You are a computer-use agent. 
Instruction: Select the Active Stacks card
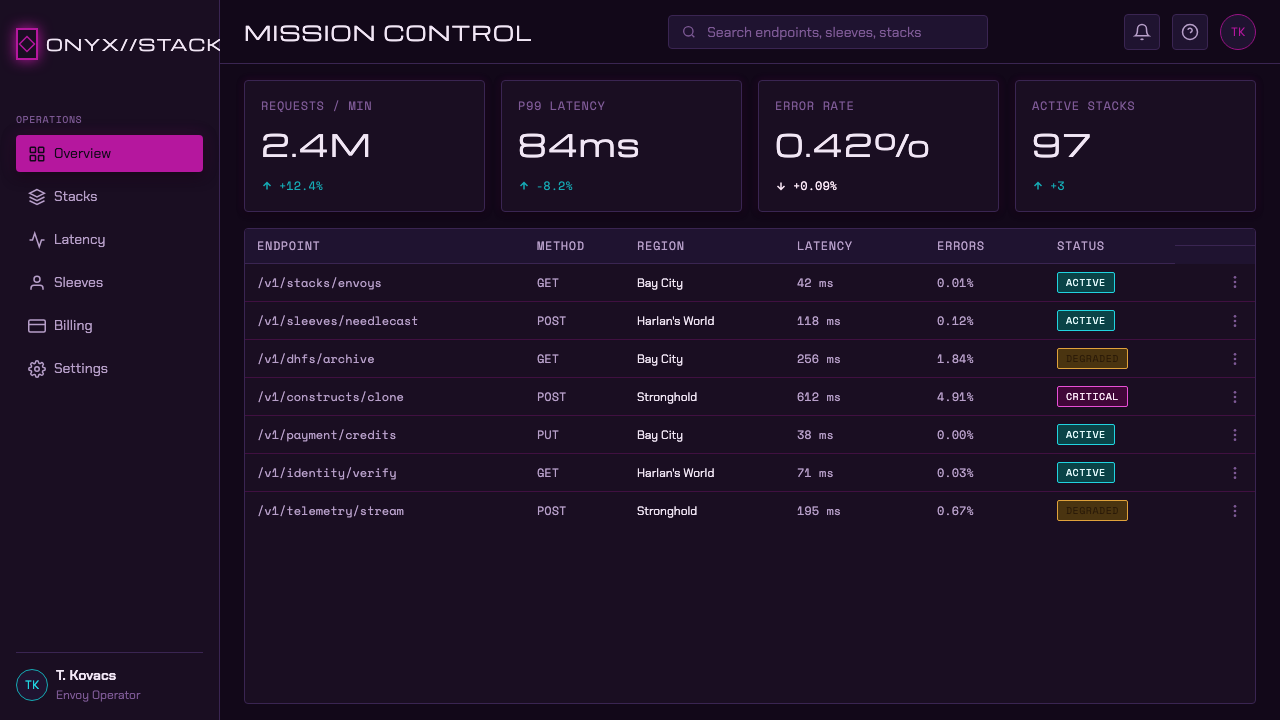pos(1135,146)
